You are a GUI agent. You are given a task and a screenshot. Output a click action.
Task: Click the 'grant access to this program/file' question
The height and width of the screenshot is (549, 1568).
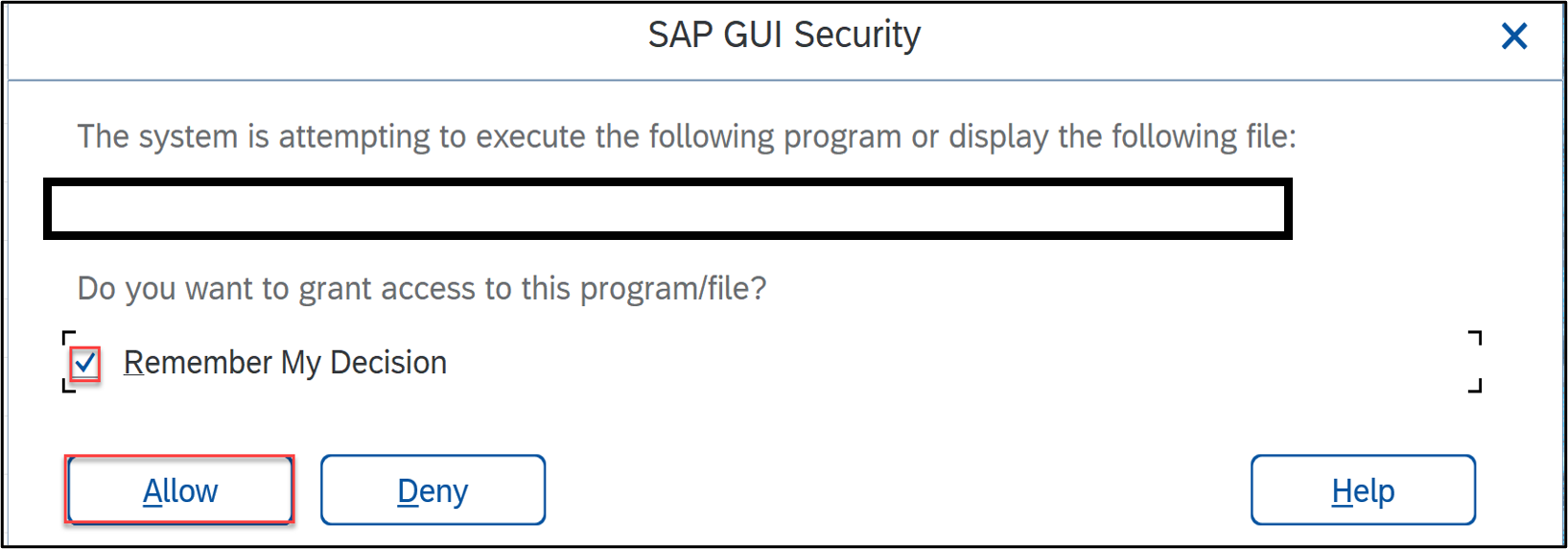422,289
